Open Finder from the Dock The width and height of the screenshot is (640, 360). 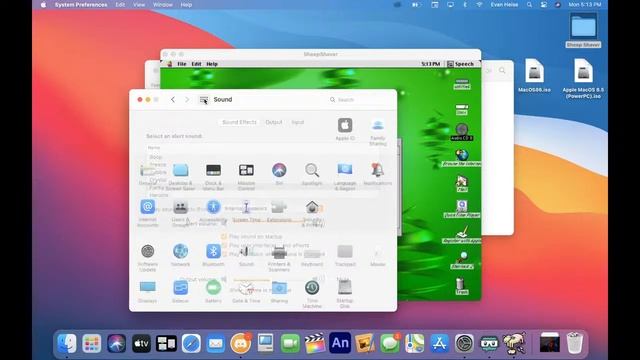[67, 343]
